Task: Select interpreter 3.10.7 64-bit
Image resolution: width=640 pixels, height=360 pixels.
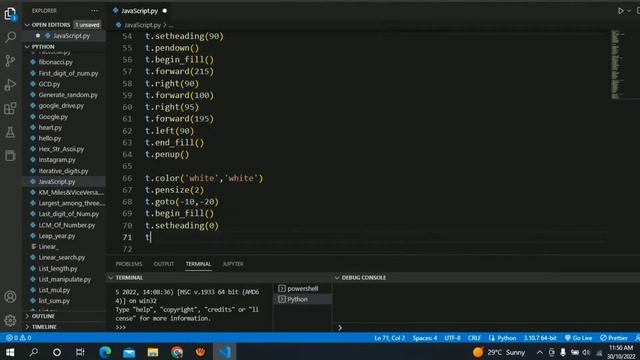Action: [540, 338]
